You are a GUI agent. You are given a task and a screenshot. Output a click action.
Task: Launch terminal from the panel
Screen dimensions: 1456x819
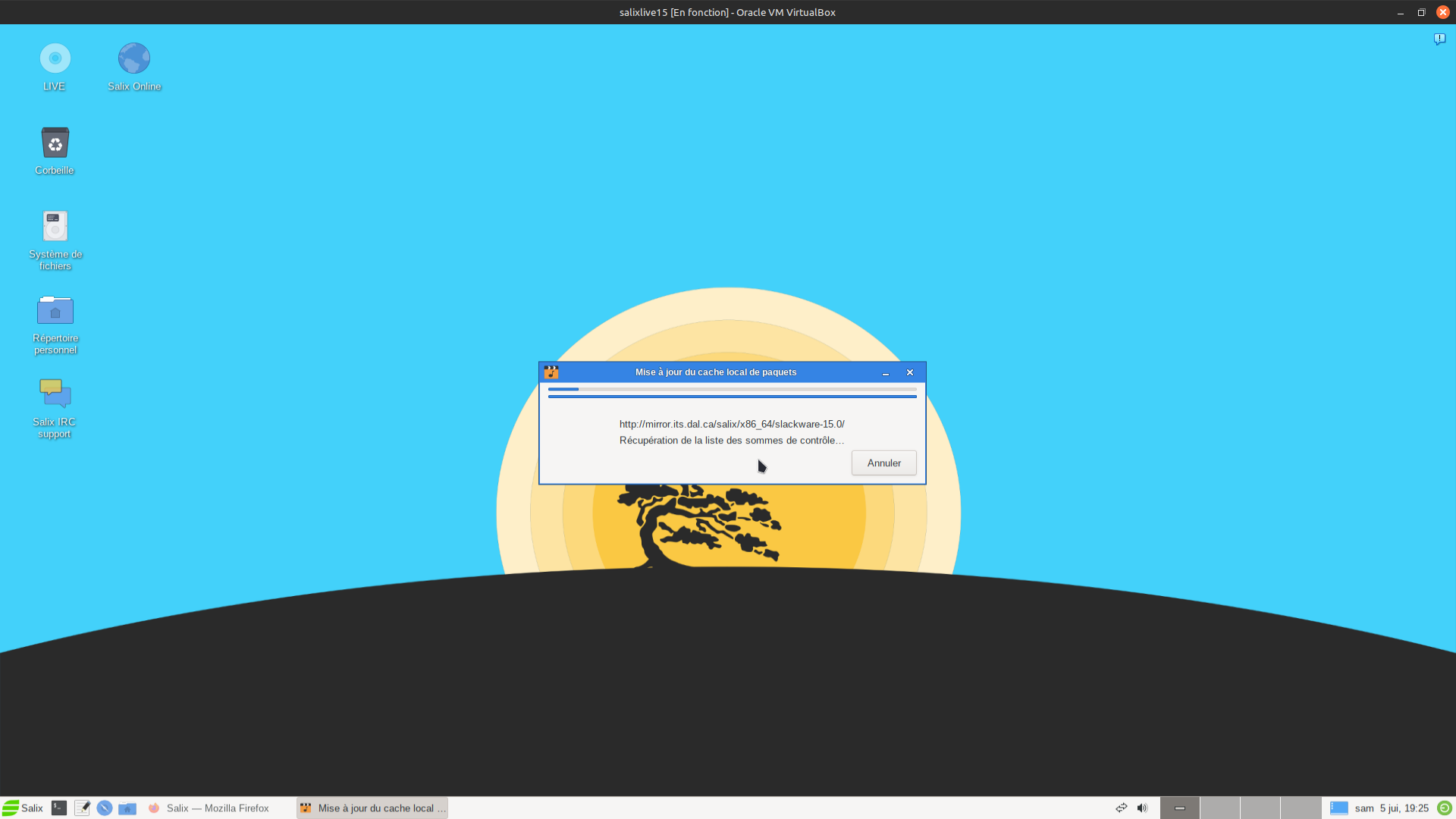59,808
